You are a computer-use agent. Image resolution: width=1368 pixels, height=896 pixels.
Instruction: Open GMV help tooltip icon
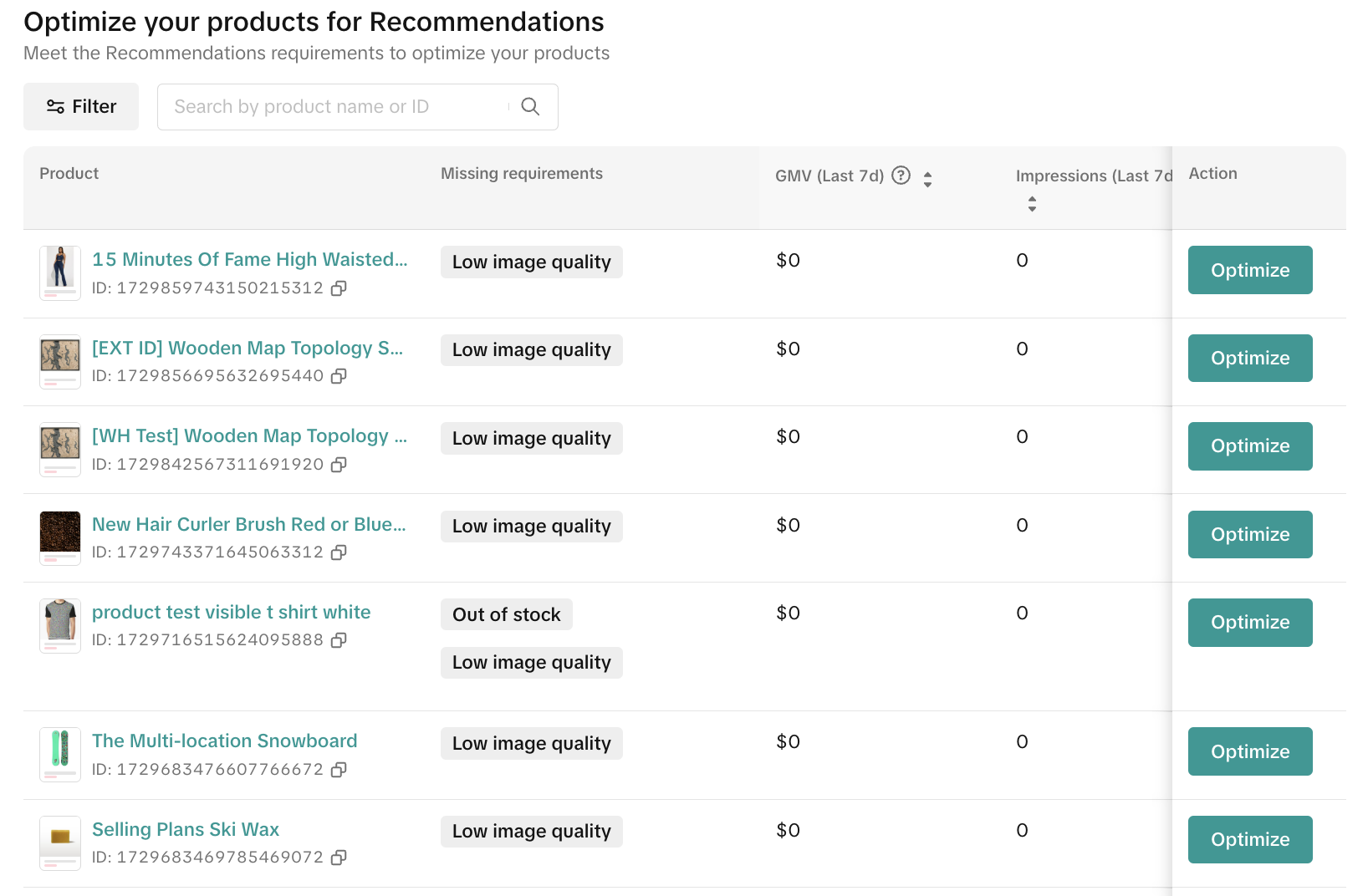pyautogui.click(x=901, y=176)
